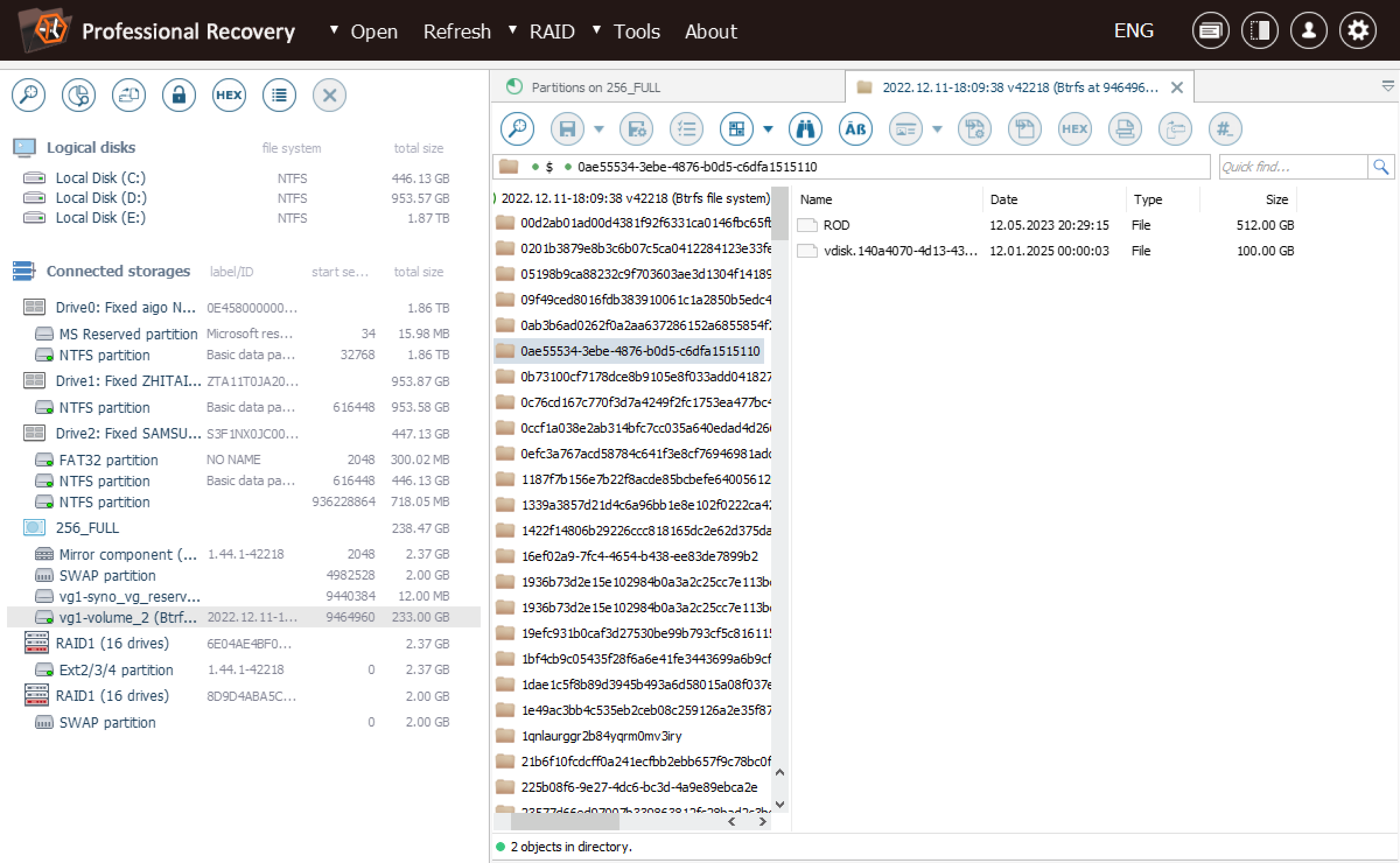
Task: Click the path address bar
Action: (852, 167)
